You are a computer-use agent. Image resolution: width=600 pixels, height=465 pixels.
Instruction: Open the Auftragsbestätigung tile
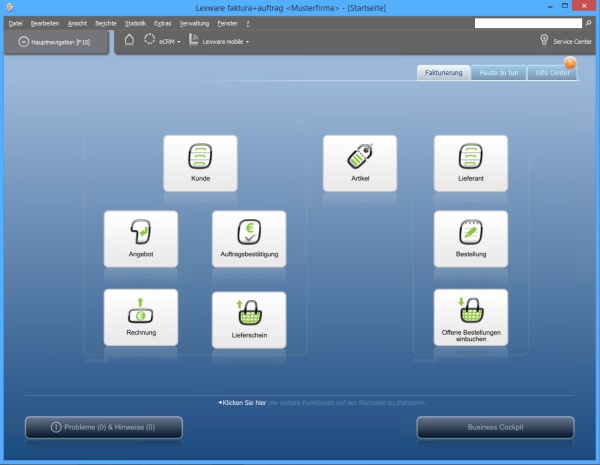[249, 239]
